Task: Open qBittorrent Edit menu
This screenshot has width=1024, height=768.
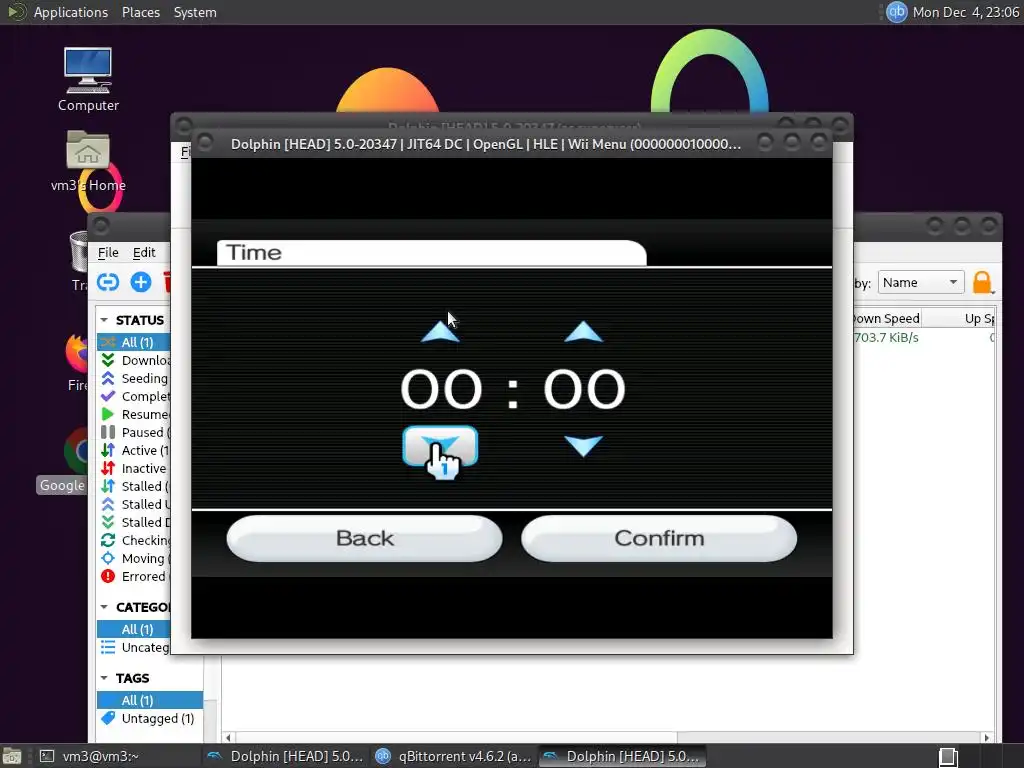Action: [x=144, y=253]
